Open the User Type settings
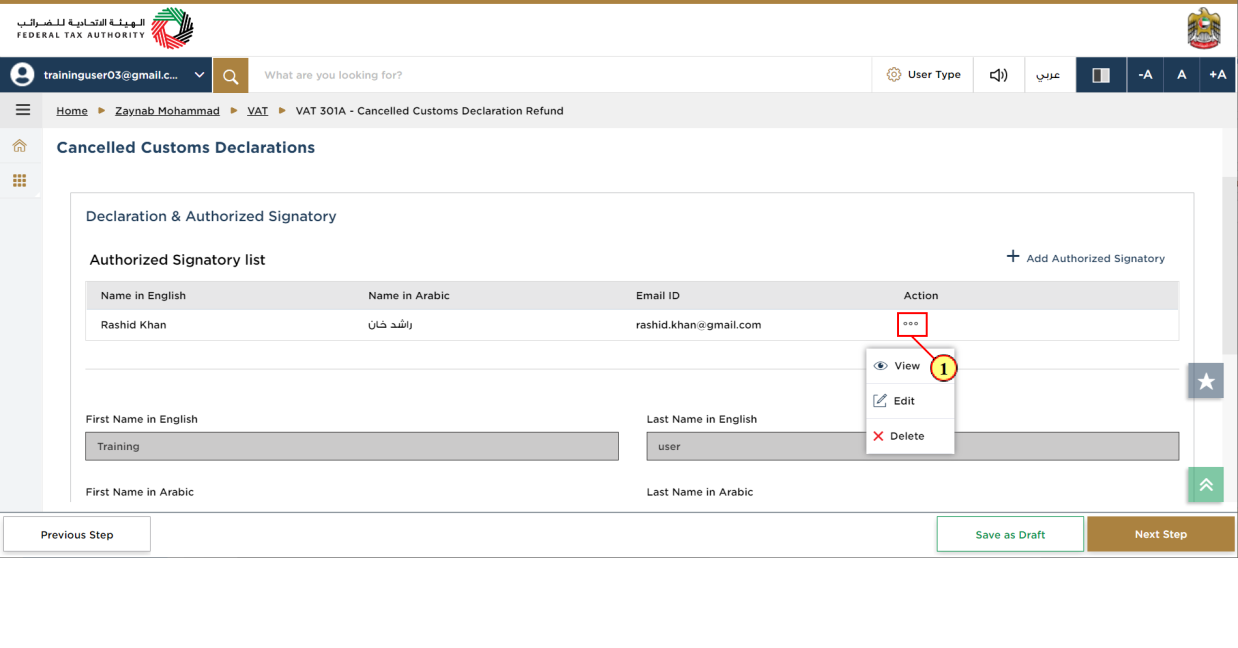The height and width of the screenshot is (648, 1238). tap(923, 75)
